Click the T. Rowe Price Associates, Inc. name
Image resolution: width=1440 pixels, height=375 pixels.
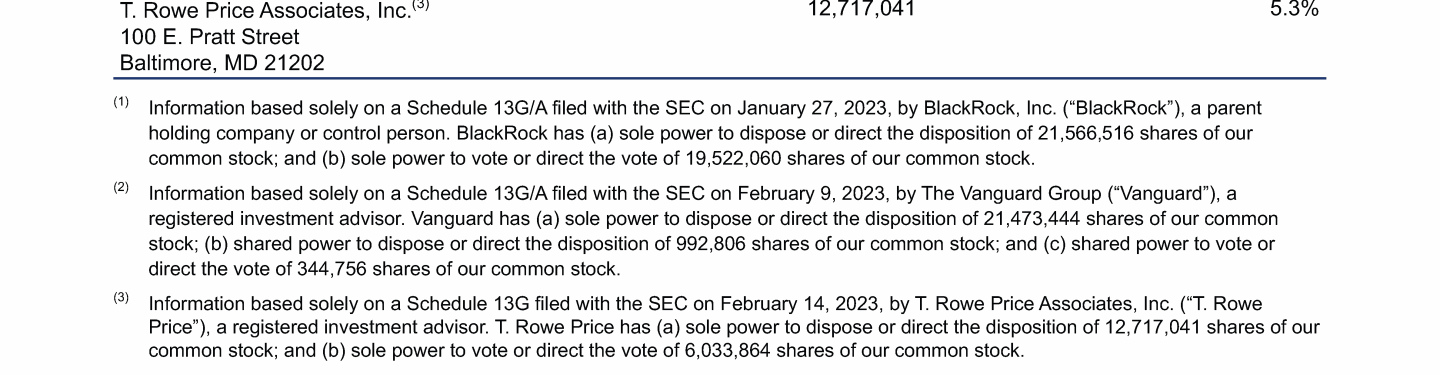[x=265, y=11]
